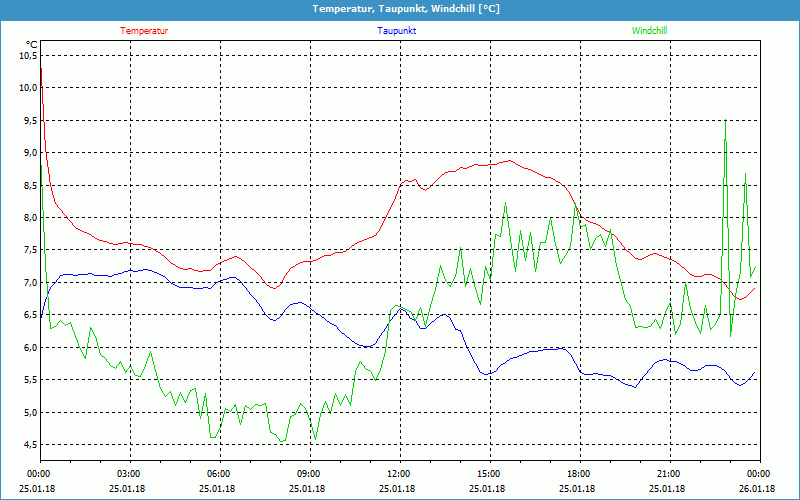Click the 5,0 y-axis value
800x500 pixels.
(30, 412)
